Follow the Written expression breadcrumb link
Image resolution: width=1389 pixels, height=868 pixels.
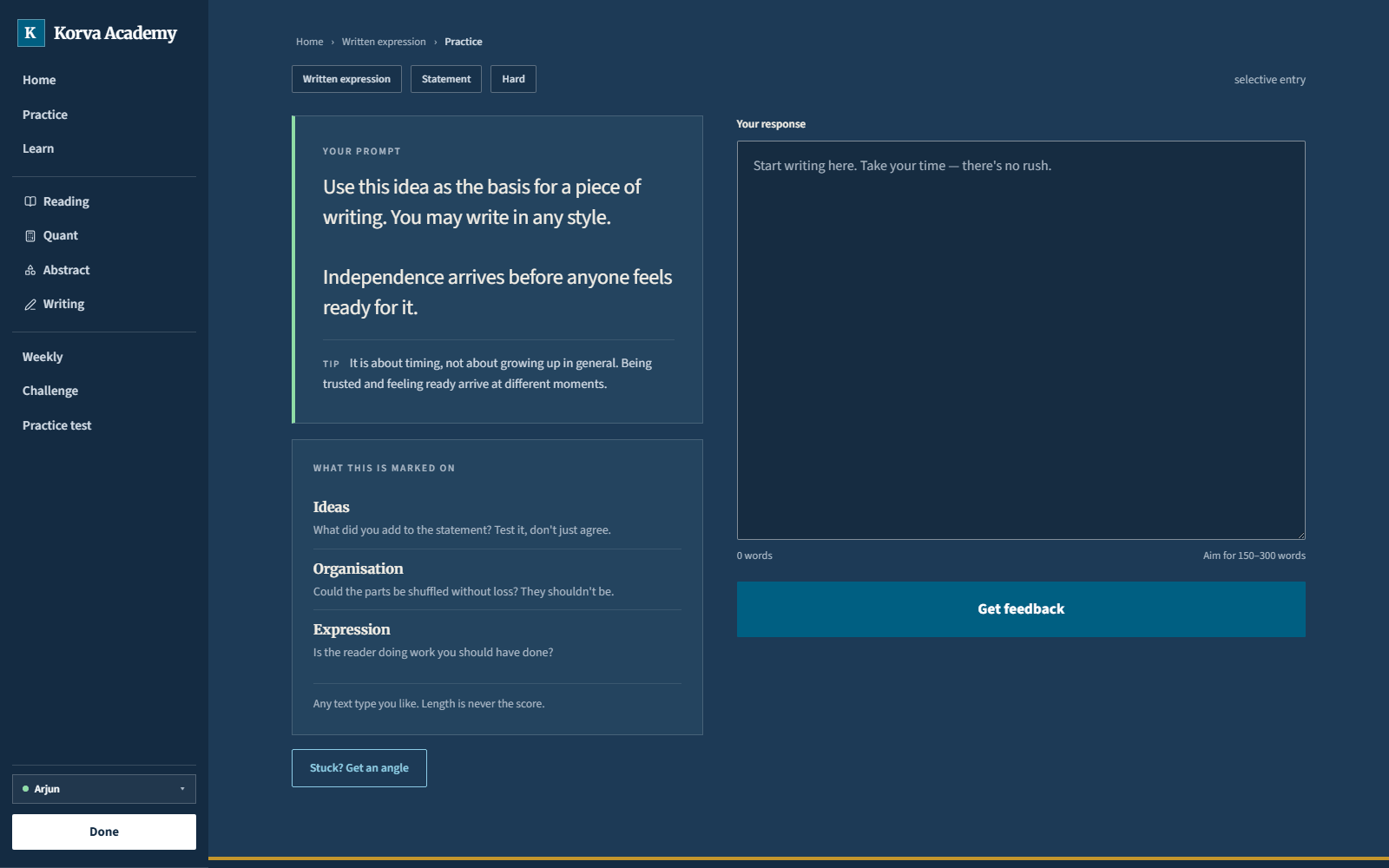pyautogui.click(x=384, y=42)
